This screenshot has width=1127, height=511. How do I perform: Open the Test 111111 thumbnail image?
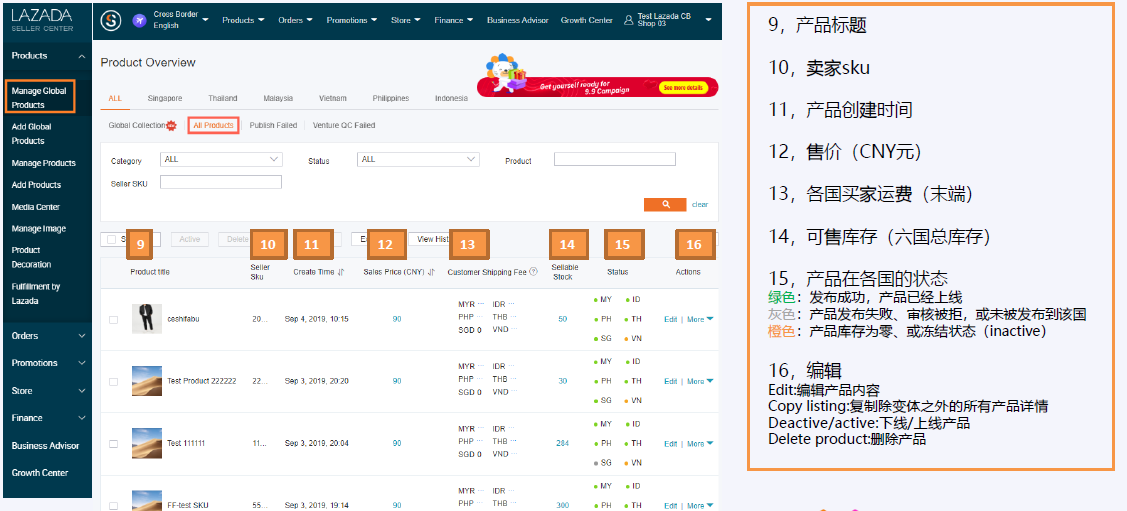click(x=147, y=443)
